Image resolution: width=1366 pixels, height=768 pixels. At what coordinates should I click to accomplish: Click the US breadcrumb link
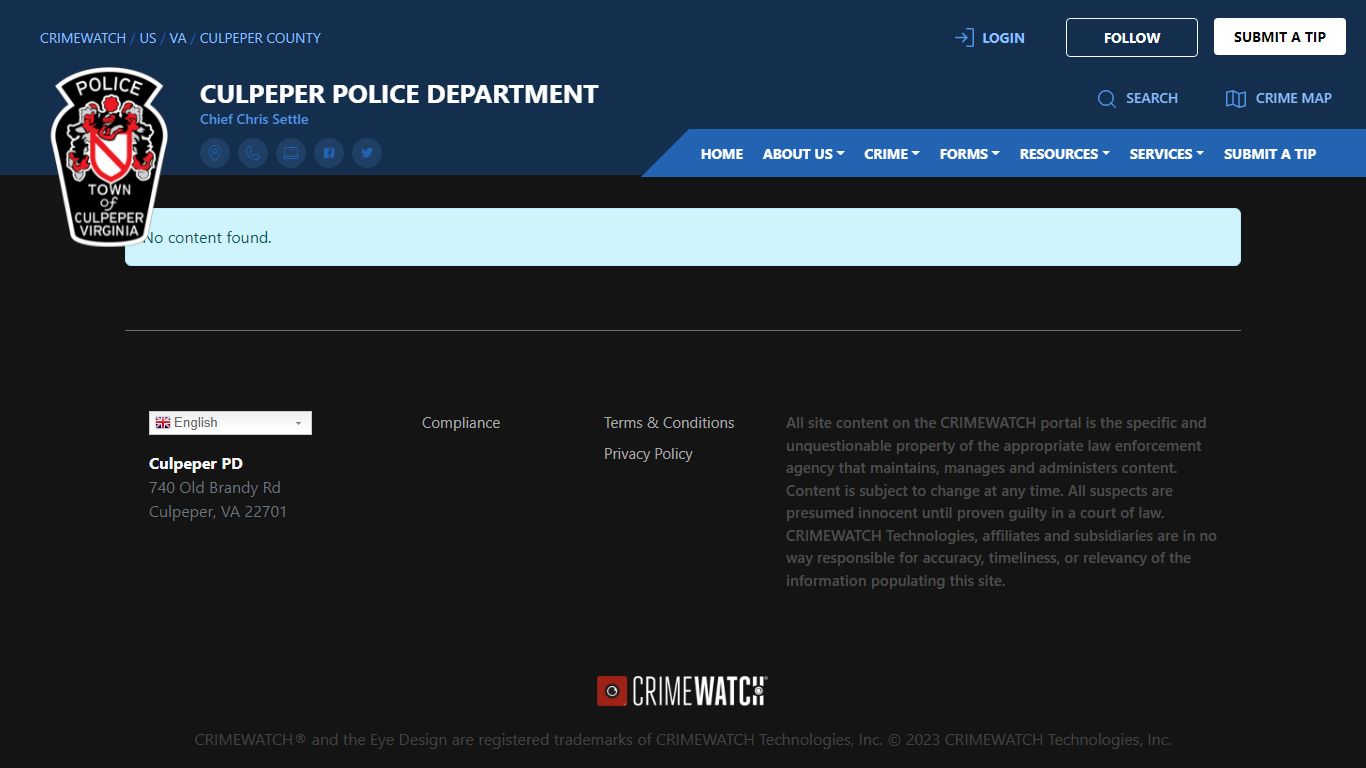tap(148, 38)
